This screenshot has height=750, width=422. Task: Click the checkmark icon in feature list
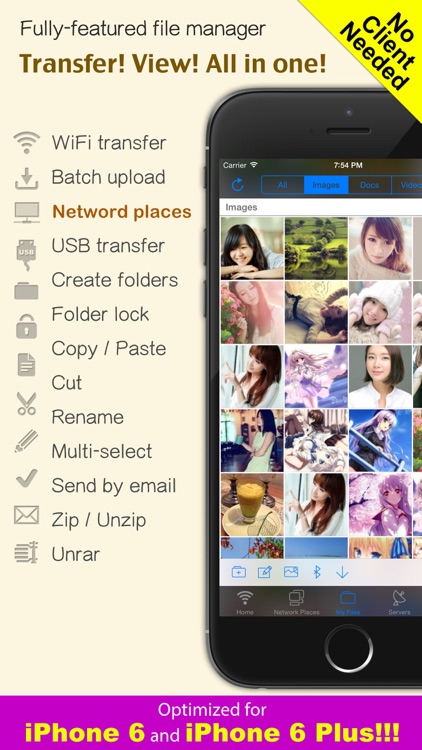(x=26, y=478)
